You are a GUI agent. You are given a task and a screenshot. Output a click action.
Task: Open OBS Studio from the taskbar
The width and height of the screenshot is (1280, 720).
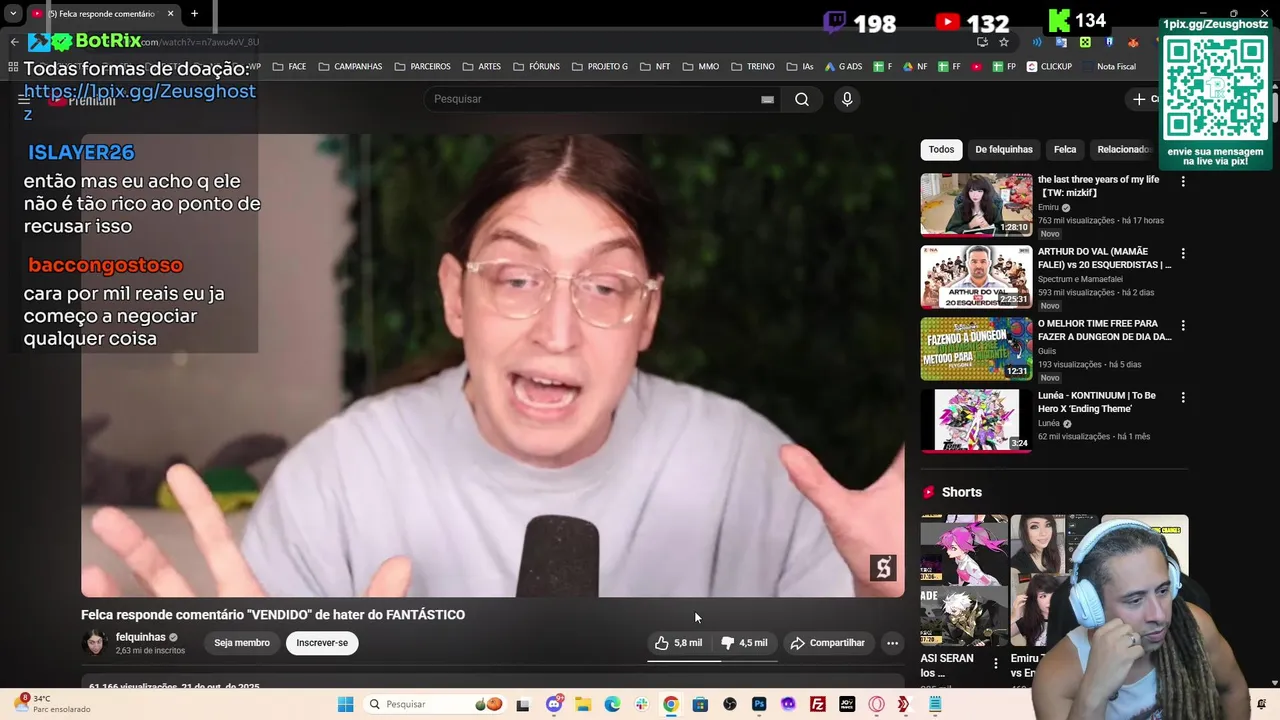click(730, 704)
